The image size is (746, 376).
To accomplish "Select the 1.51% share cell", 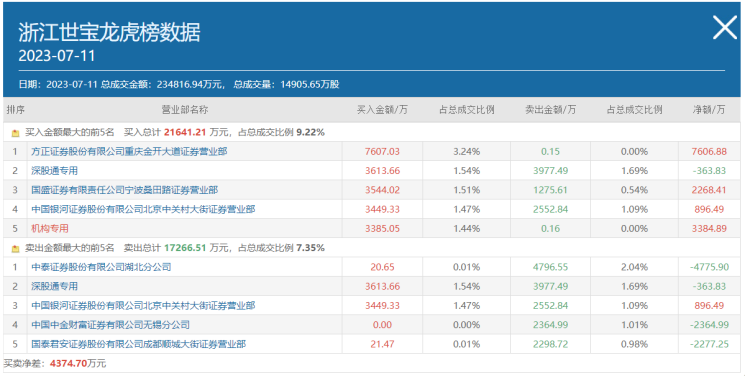I will coord(466,190).
